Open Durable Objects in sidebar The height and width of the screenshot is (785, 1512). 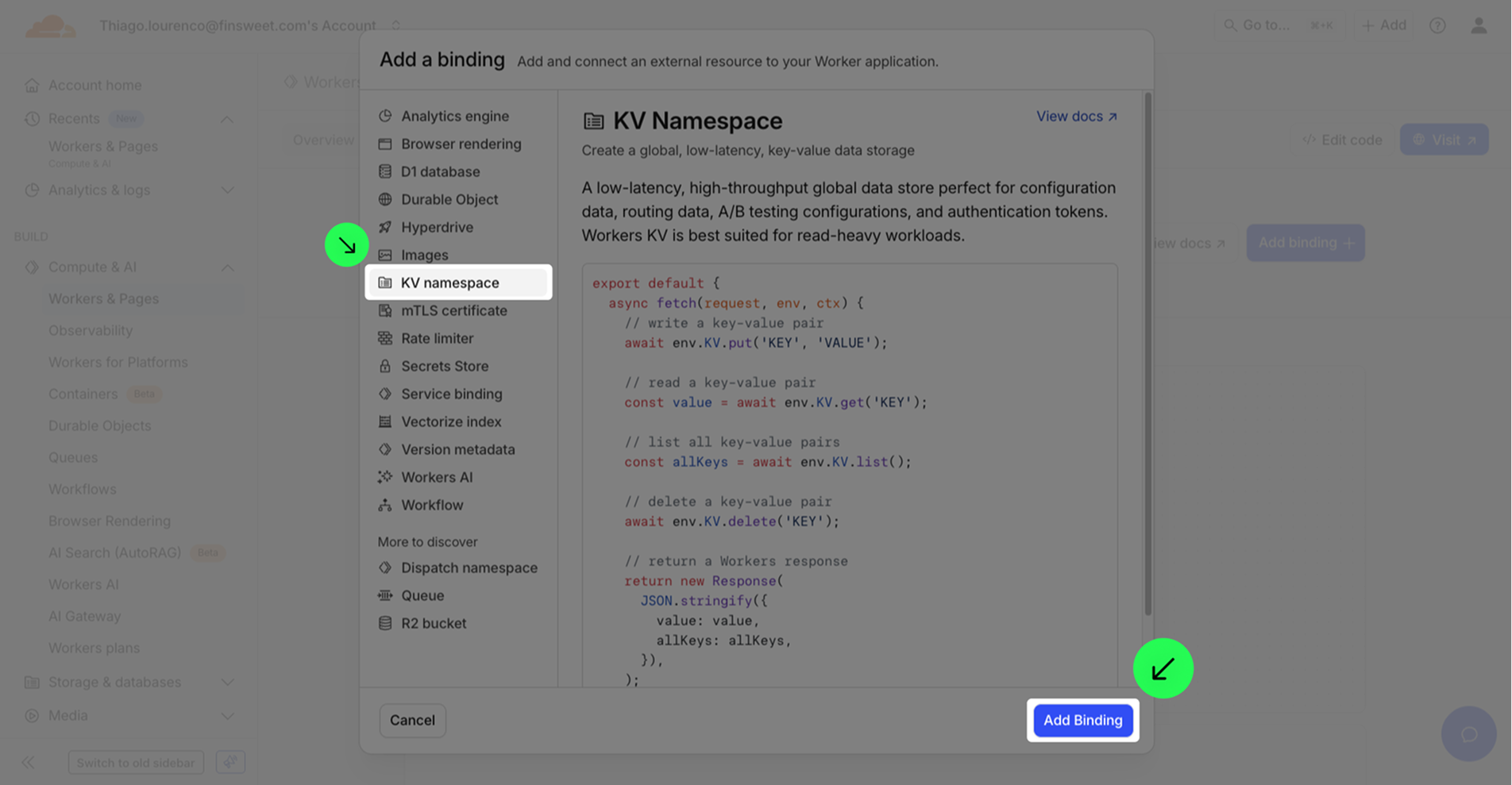coord(99,425)
